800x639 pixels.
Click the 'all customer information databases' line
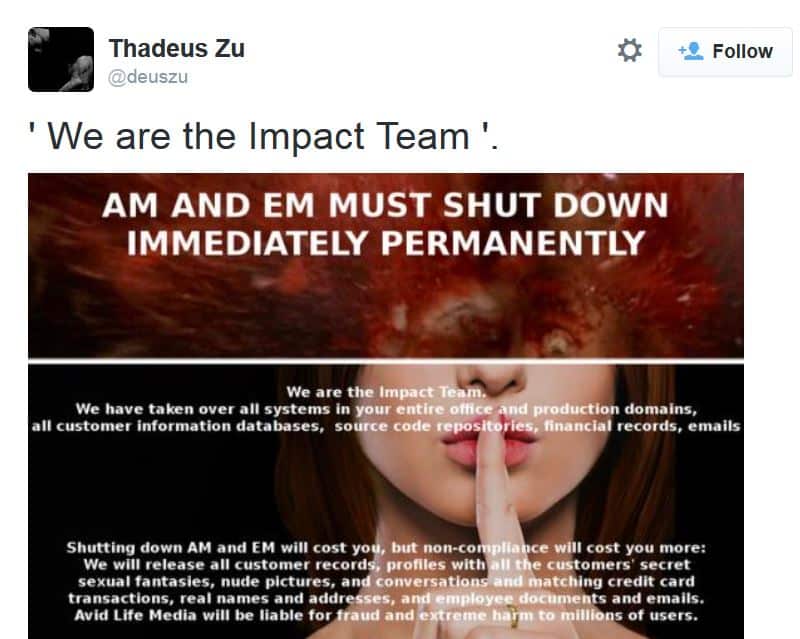386,426
